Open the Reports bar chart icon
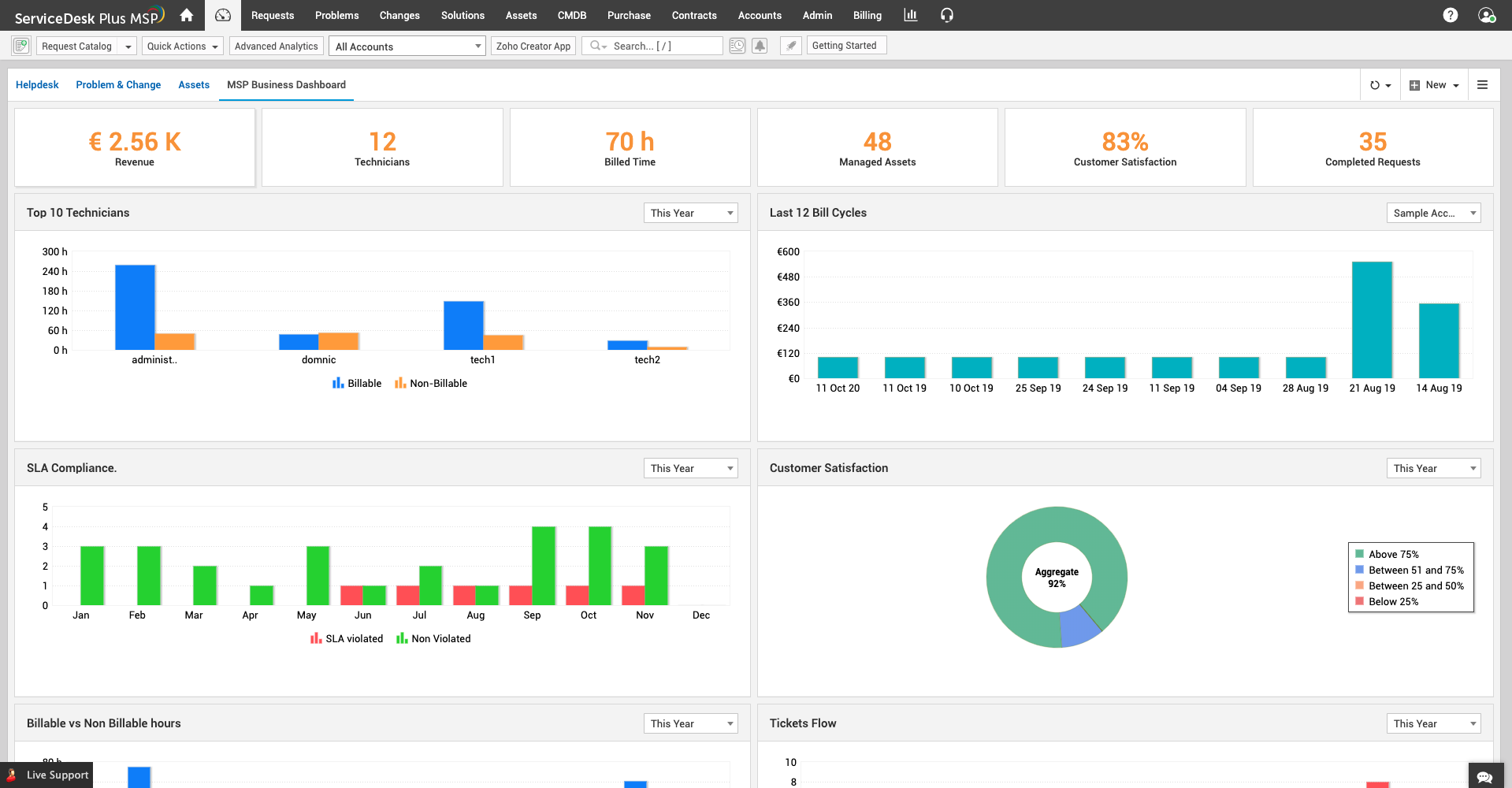 (x=910, y=15)
